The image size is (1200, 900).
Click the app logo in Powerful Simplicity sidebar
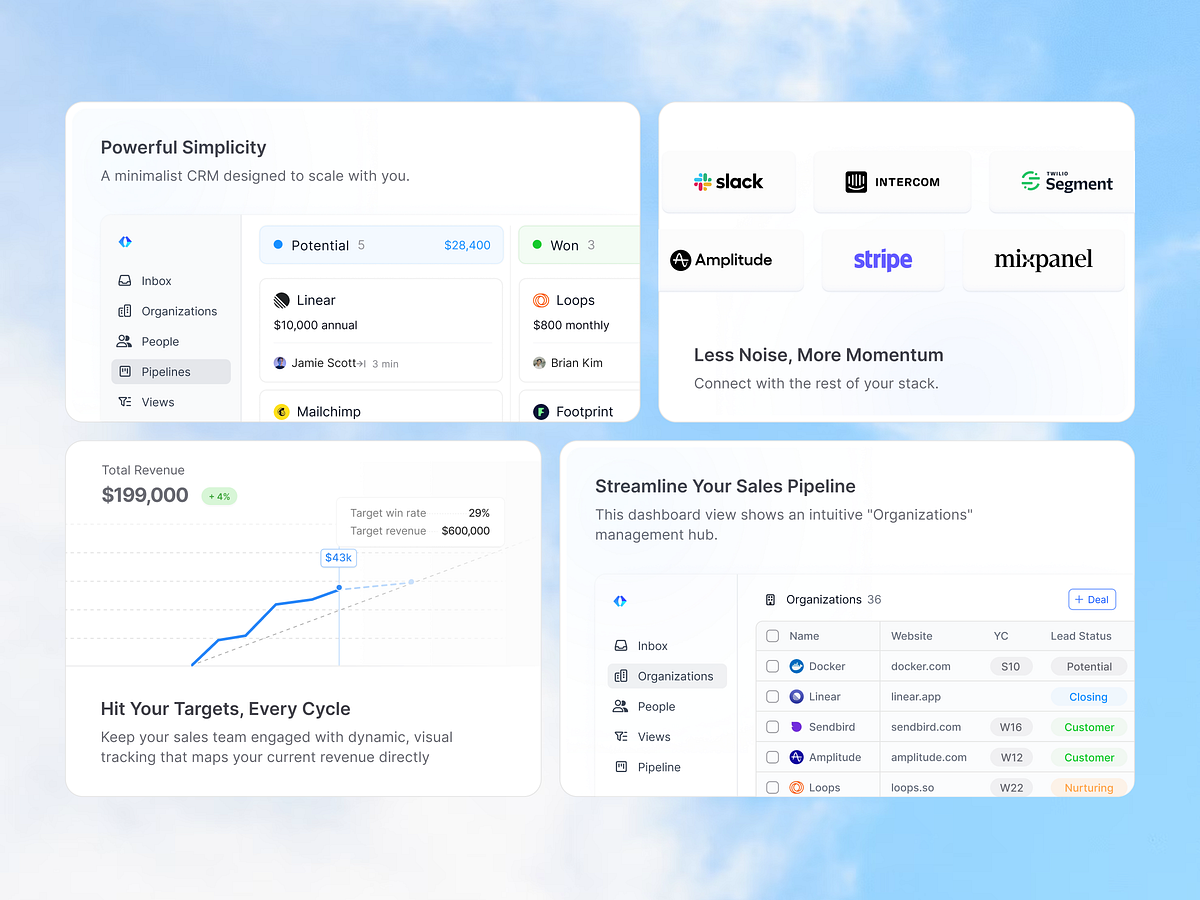click(125, 242)
